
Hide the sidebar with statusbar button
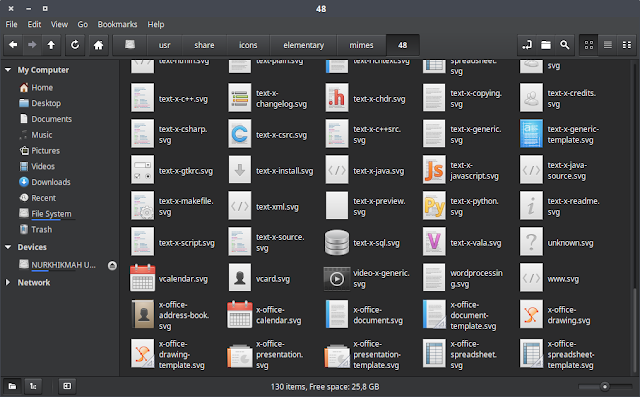tap(67, 386)
